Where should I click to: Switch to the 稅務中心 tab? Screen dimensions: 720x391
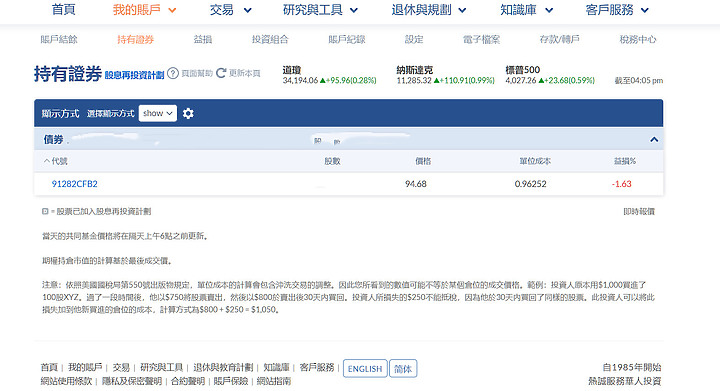pos(638,39)
